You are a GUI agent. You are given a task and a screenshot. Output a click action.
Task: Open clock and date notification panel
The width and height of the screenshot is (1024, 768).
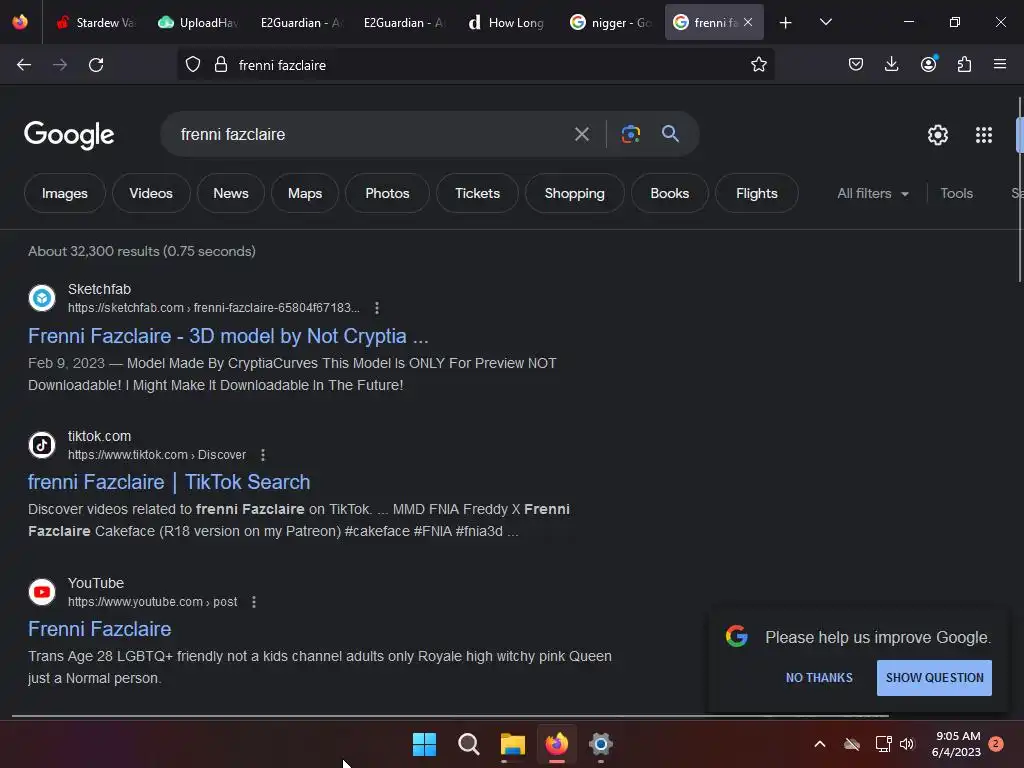click(956, 744)
